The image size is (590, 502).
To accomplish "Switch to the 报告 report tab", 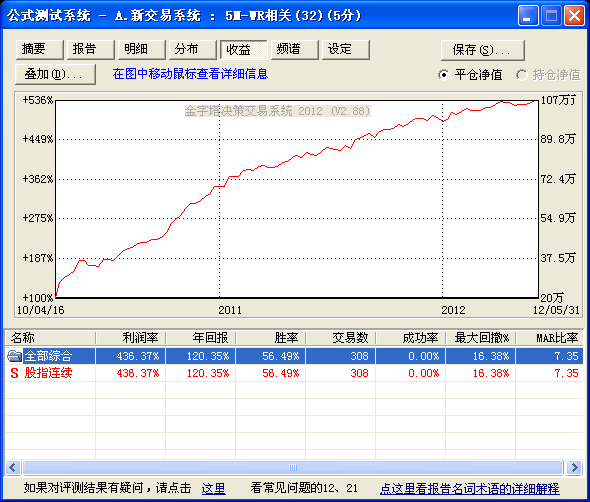I will click(x=90, y=50).
